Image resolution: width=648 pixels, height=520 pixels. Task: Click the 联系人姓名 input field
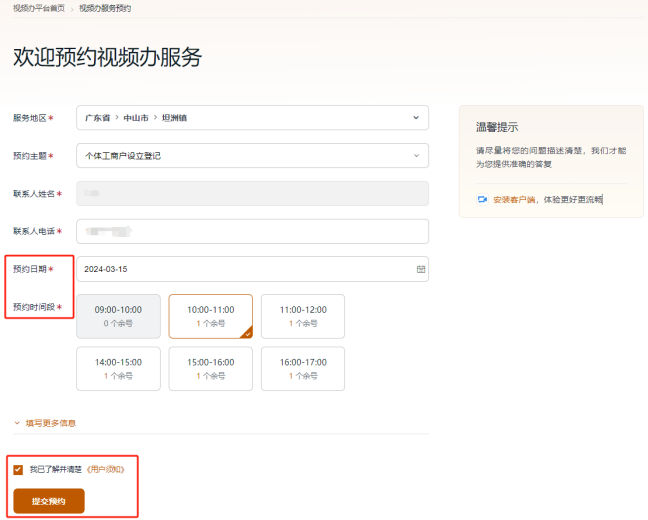tap(253, 193)
